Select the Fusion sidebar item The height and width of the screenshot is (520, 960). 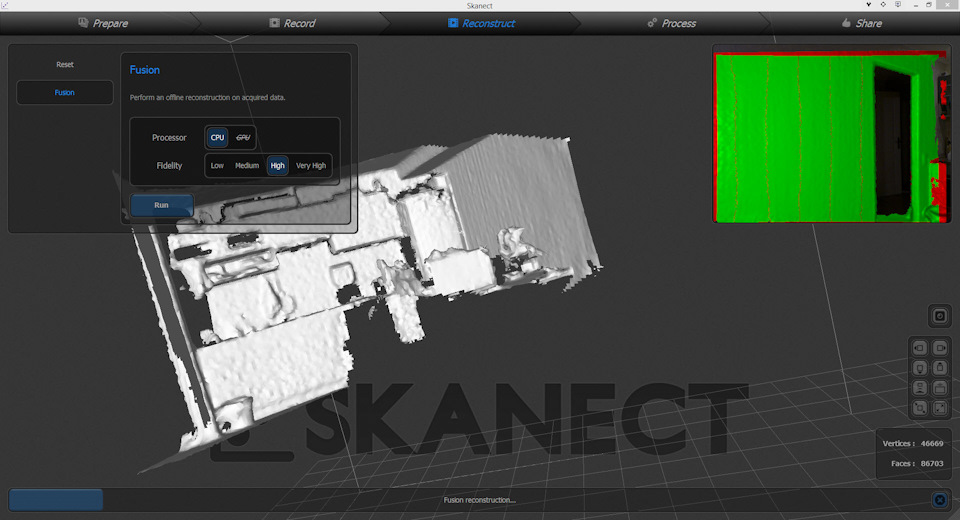(65, 92)
